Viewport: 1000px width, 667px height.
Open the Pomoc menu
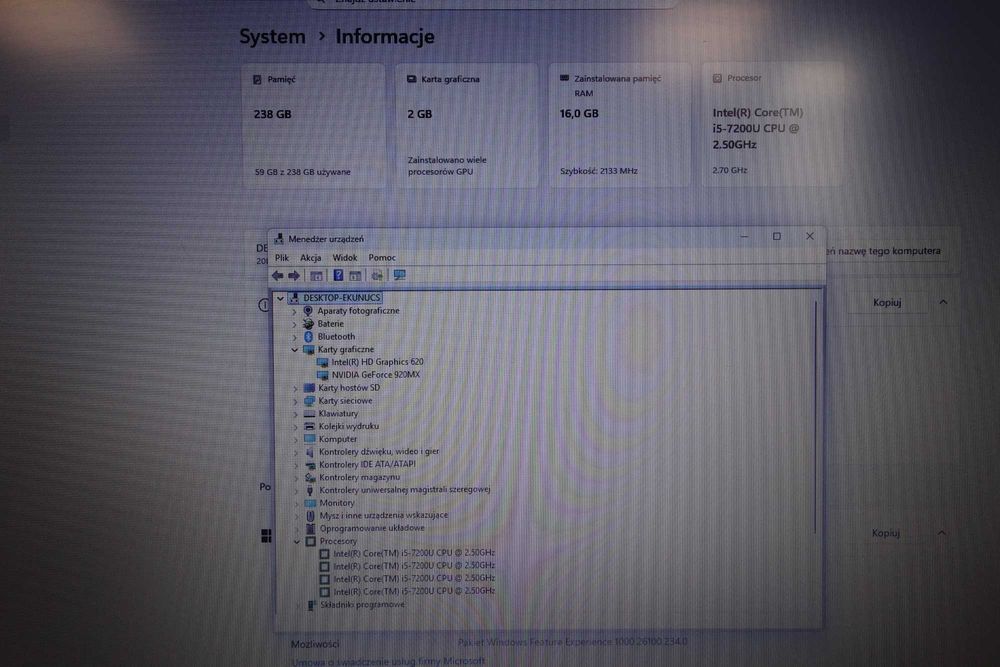(x=382, y=258)
